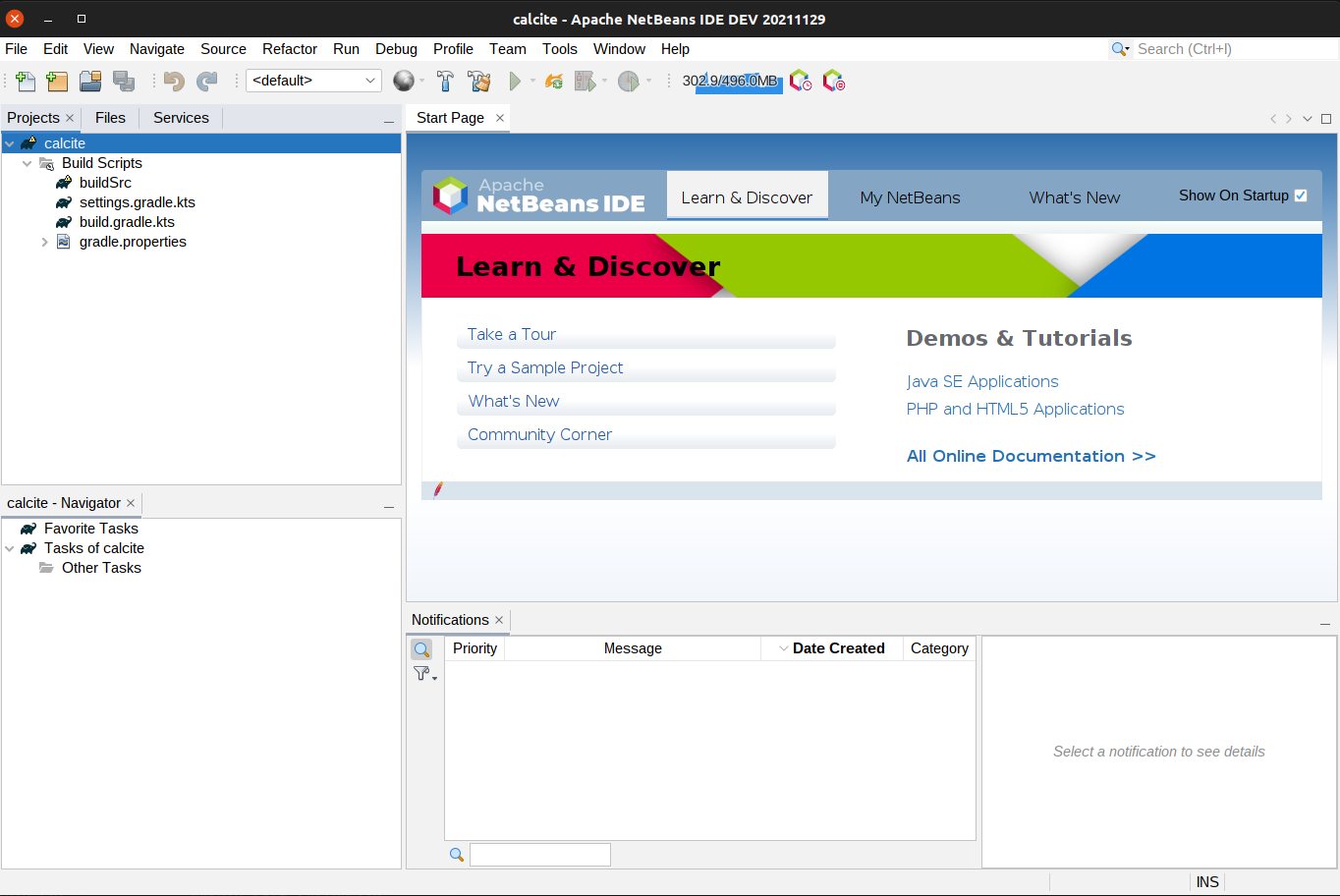The width and height of the screenshot is (1340, 896).
Task: Select the My NetBeans tab
Action: (x=911, y=197)
